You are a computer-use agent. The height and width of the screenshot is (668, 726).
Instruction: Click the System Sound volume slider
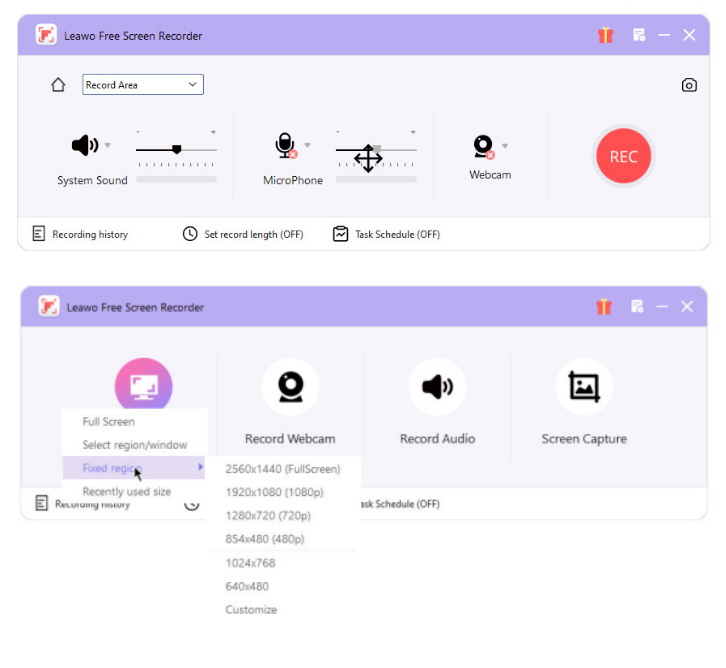point(176,150)
